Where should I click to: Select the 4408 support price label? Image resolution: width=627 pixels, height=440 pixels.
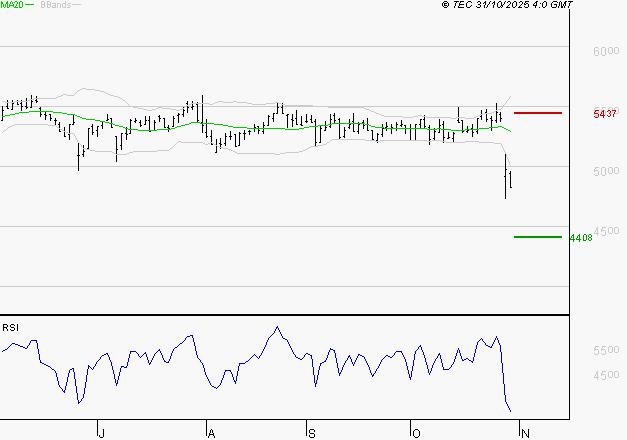(x=580, y=238)
